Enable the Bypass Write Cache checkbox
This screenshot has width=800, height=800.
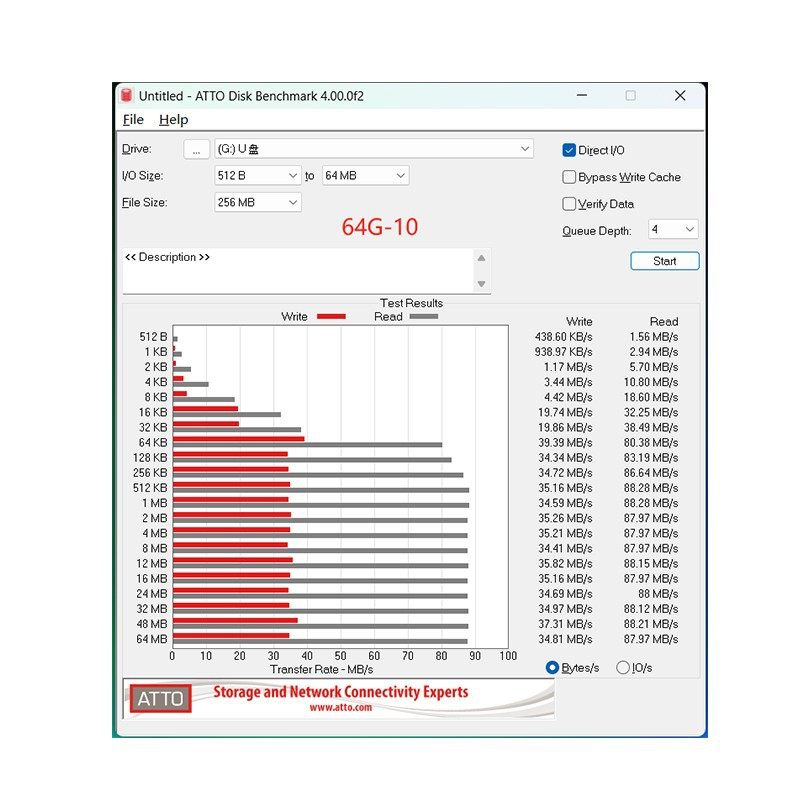point(569,177)
